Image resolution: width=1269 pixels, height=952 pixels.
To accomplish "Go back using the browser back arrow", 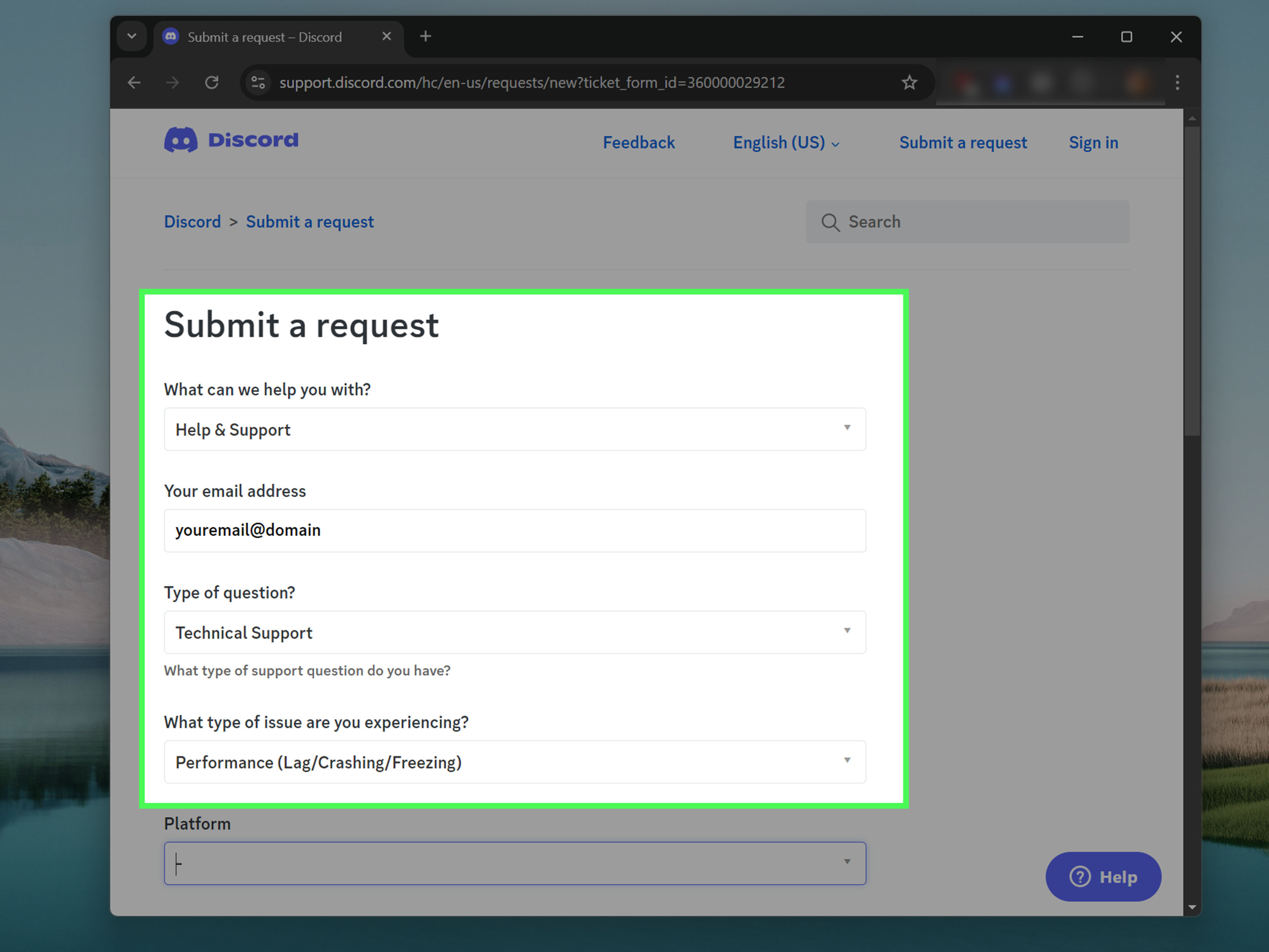I will 134,82.
